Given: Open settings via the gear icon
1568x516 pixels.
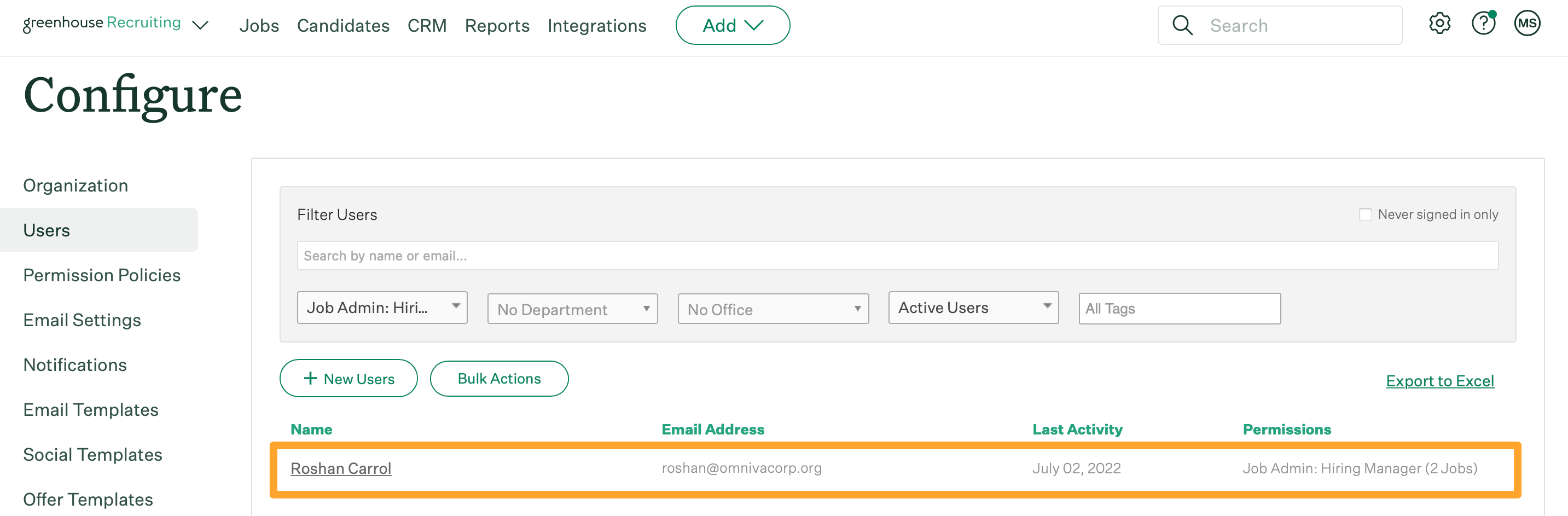Looking at the screenshot, I should pyautogui.click(x=1439, y=23).
